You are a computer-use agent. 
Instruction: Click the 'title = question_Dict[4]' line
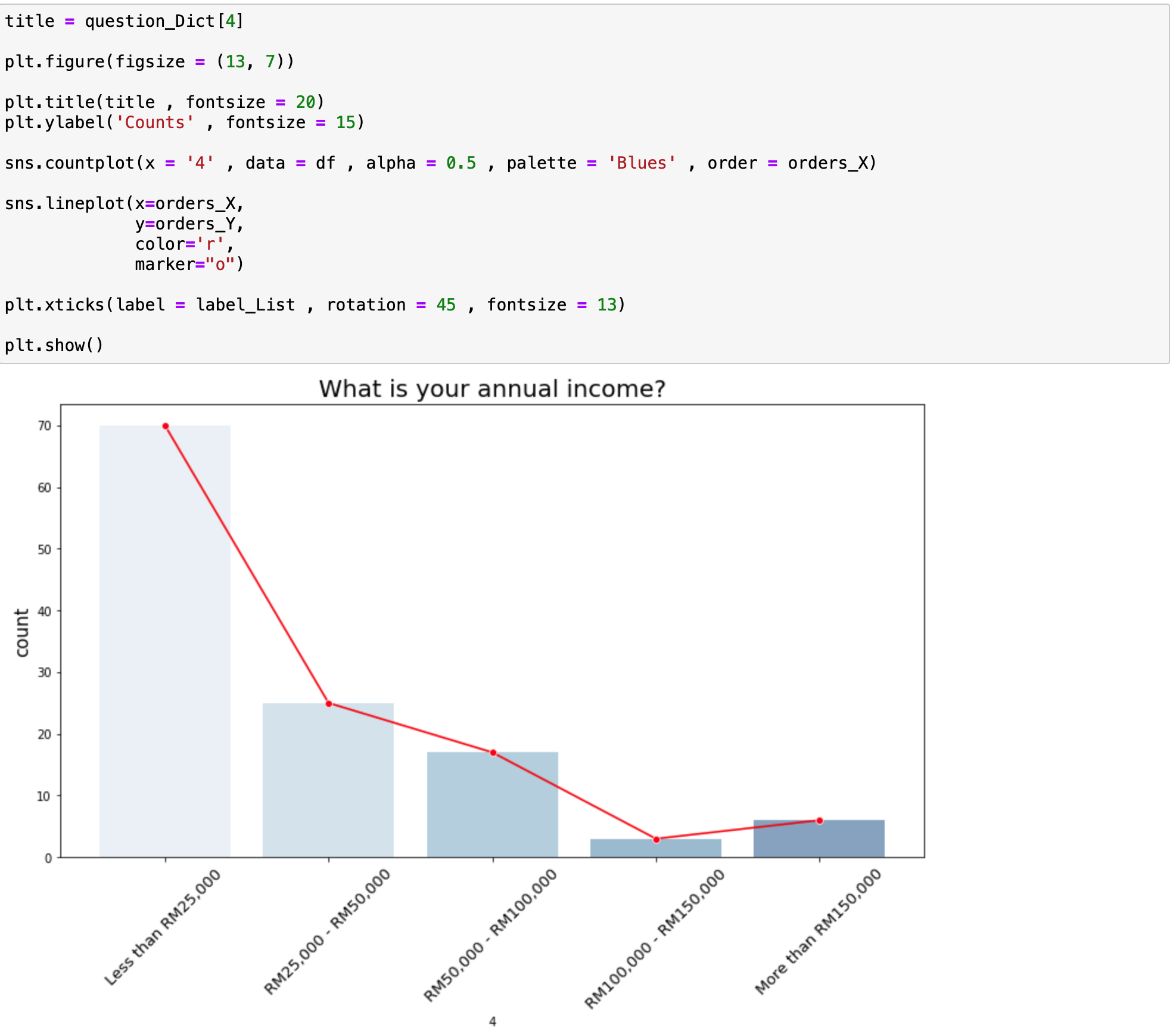124,21
